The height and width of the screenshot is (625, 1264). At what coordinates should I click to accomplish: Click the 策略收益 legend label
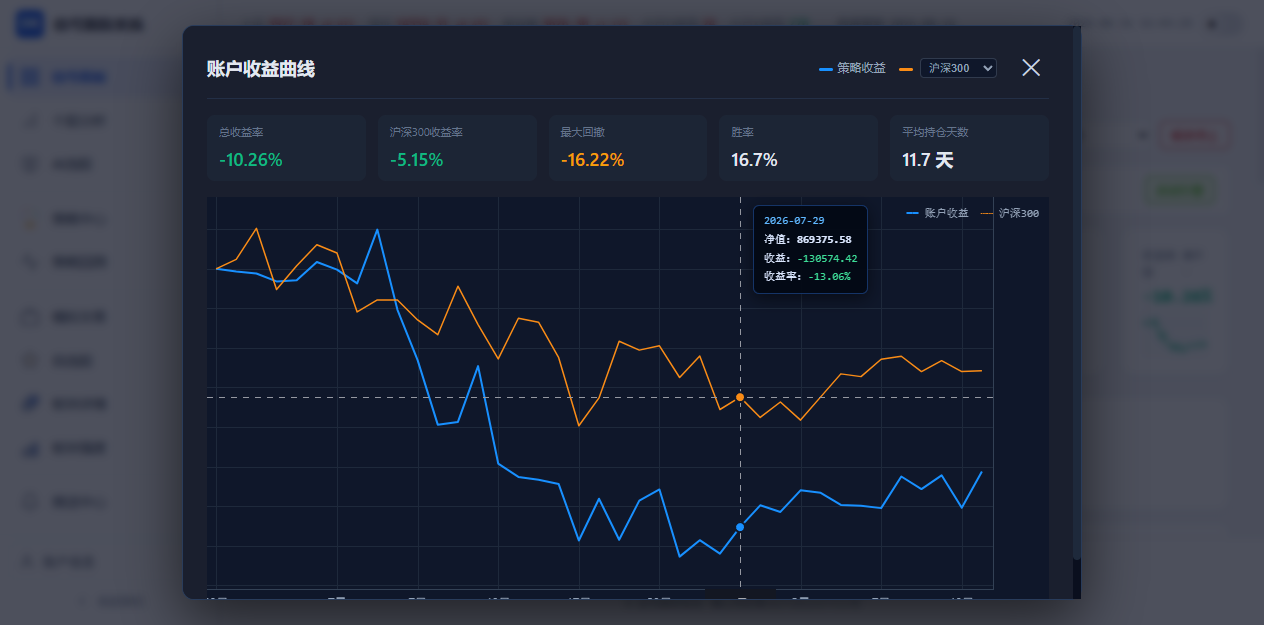point(862,68)
